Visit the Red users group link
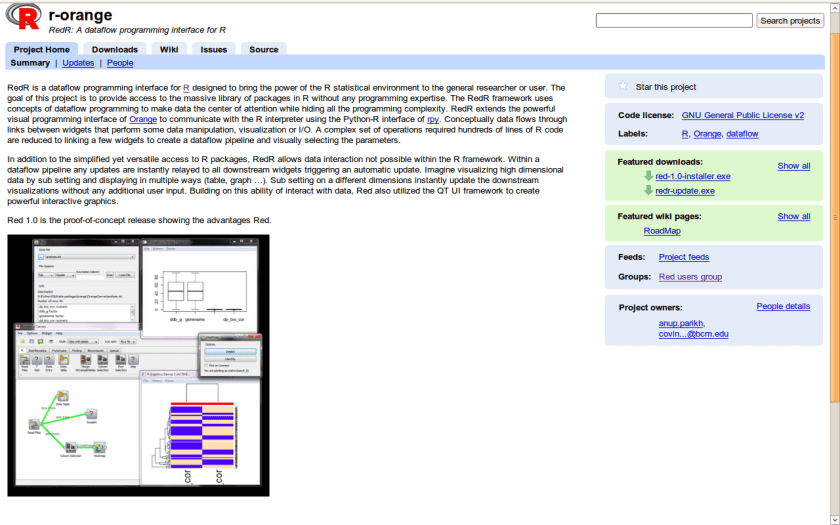This screenshot has width=840, height=525. (690, 277)
